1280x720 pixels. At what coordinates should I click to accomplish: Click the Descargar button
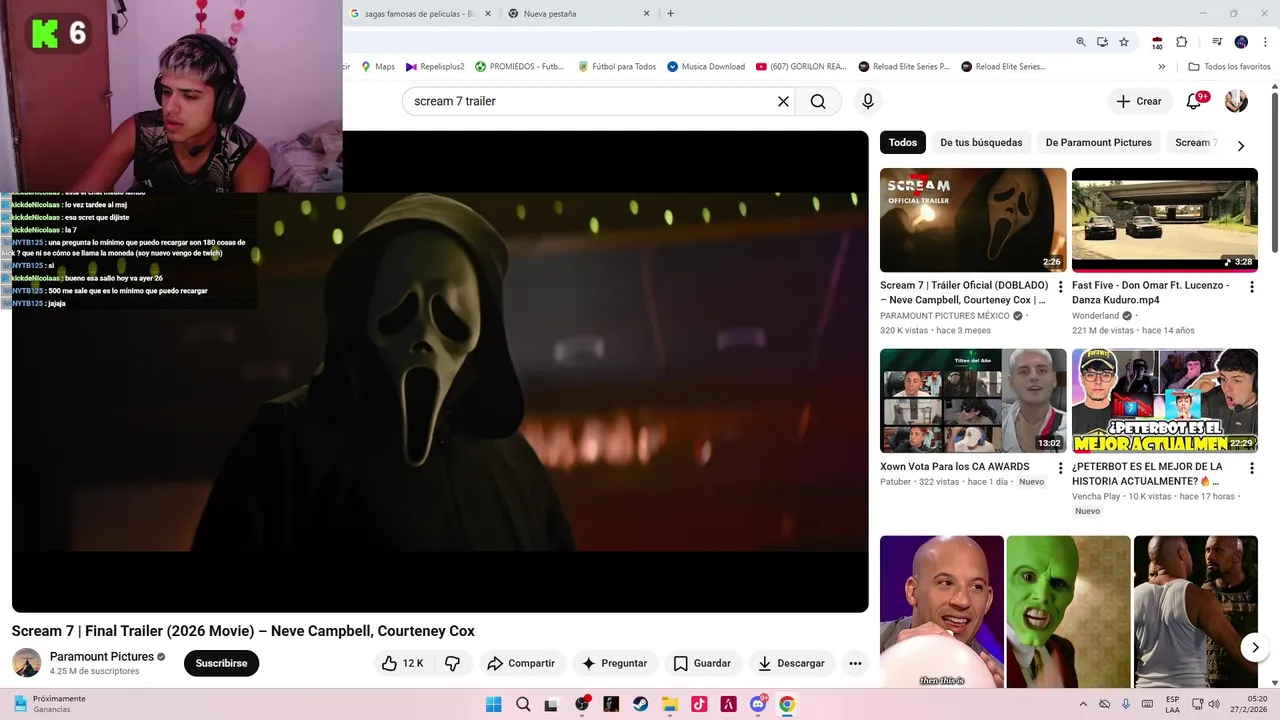[x=791, y=663]
